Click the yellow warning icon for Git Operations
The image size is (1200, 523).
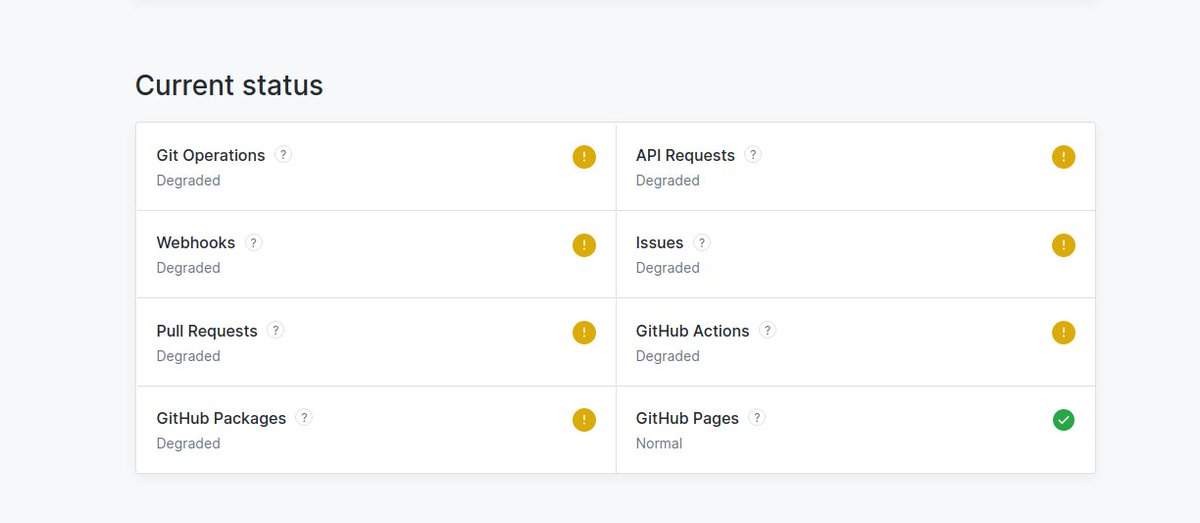(x=584, y=157)
